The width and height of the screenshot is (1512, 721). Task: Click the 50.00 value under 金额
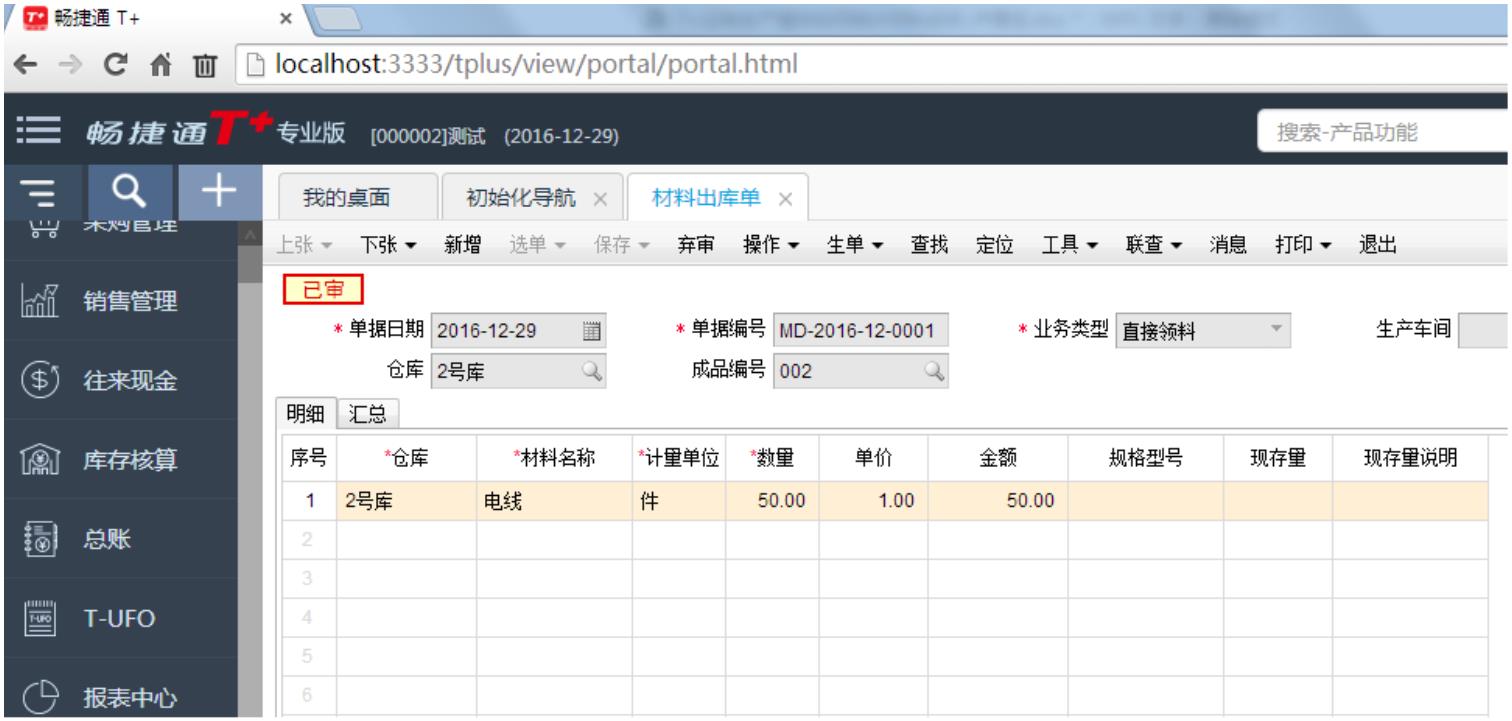click(1030, 501)
